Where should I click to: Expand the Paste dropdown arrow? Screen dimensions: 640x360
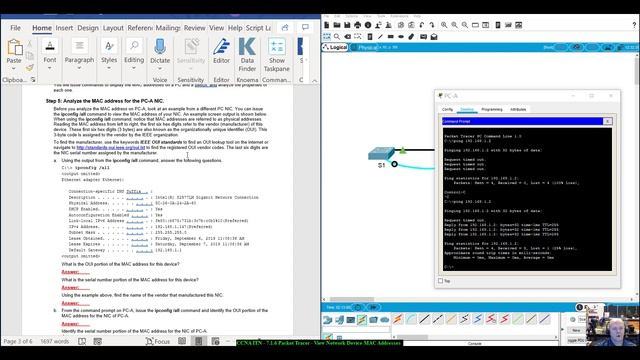pyautogui.click(x=14, y=68)
